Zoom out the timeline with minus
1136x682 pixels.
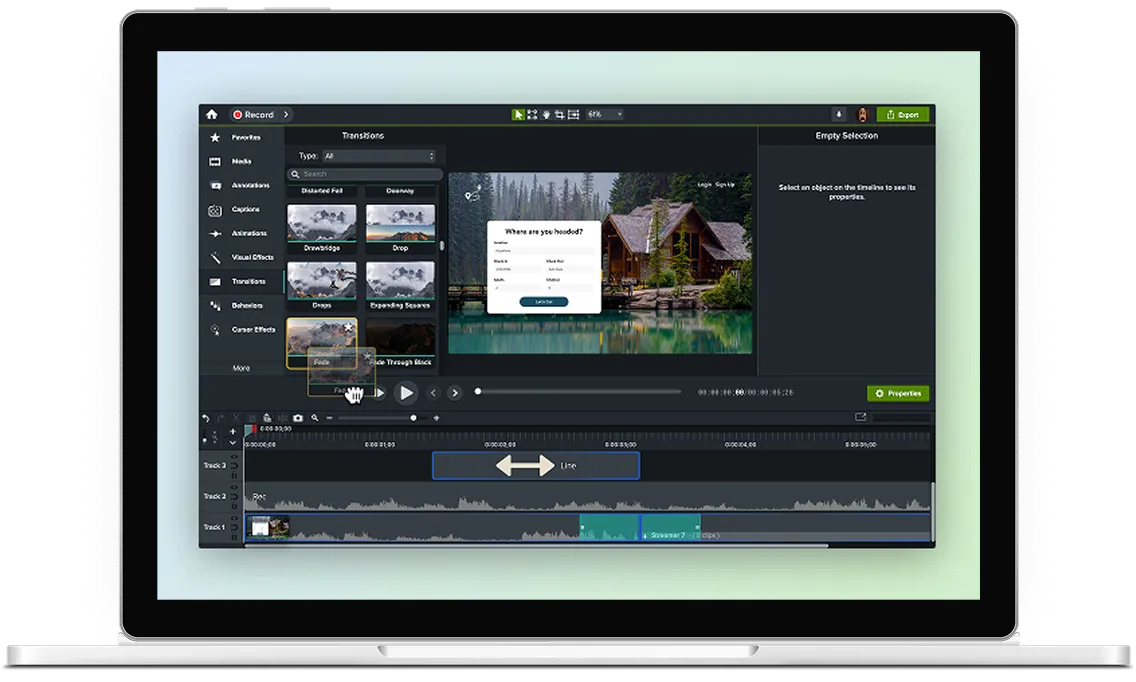point(330,418)
